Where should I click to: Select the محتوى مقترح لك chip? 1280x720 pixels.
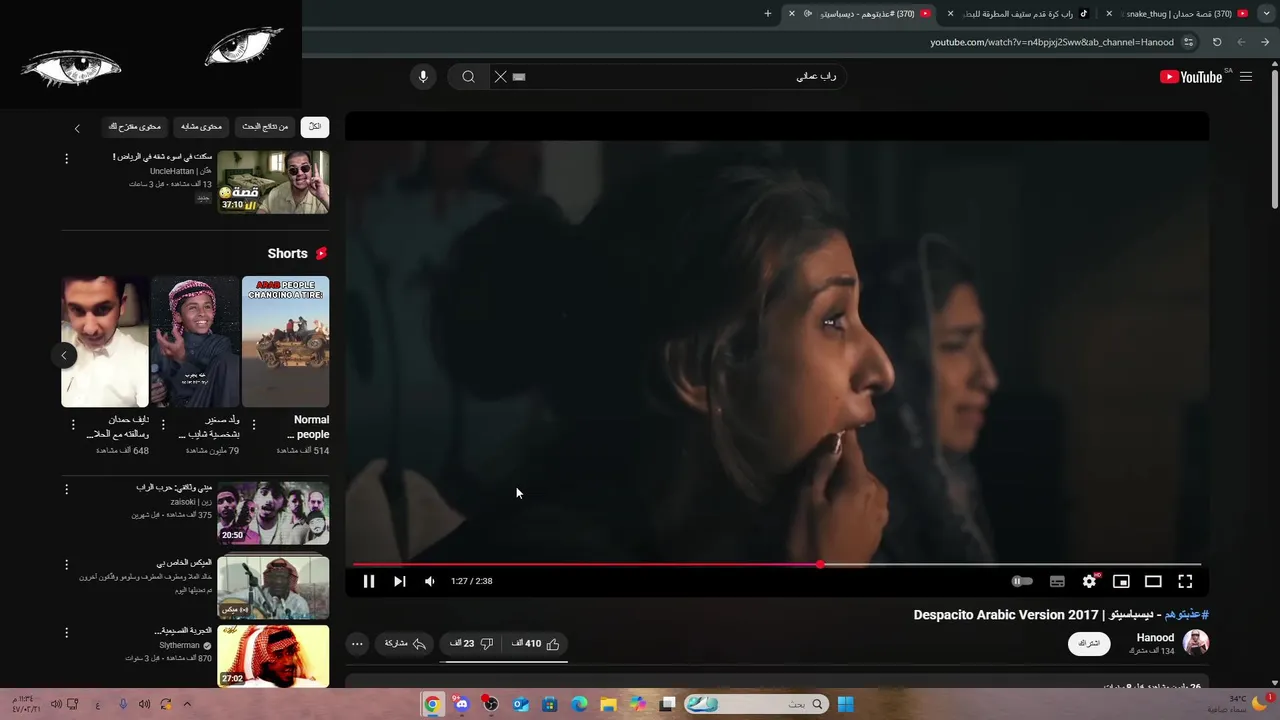pos(135,127)
